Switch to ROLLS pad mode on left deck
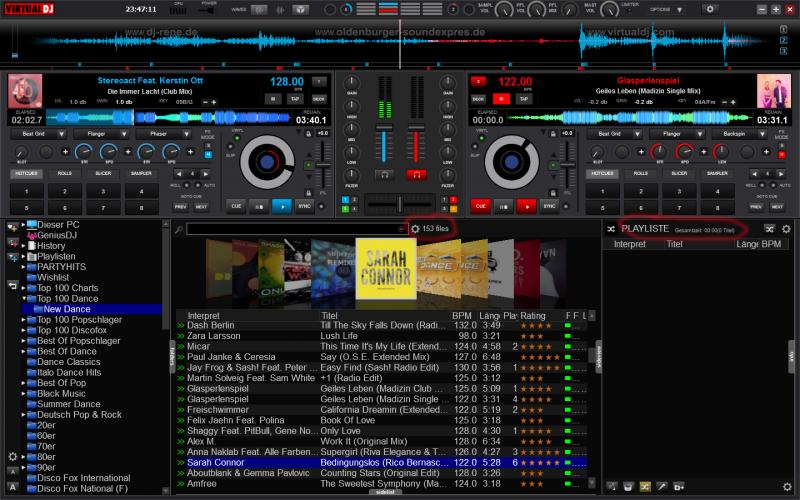The image size is (800, 500). coord(66,173)
